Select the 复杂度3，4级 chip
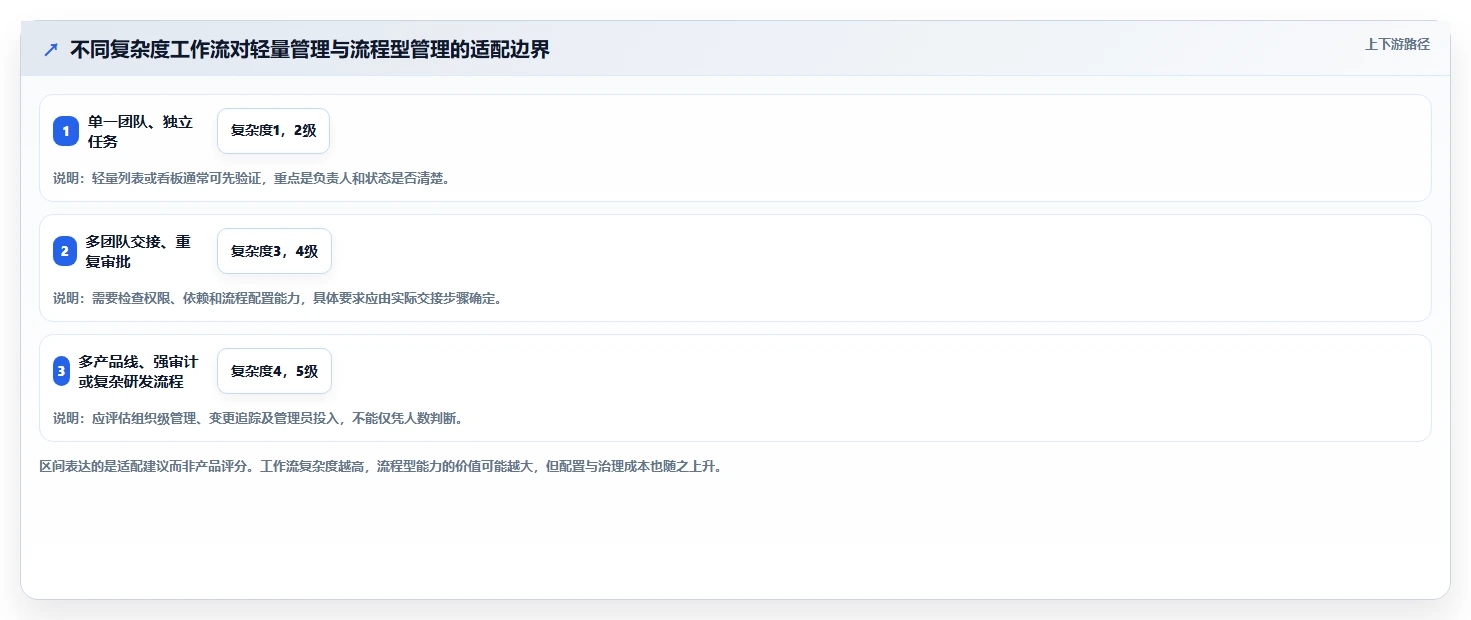Viewport: 1471px width, 620px height. click(274, 251)
